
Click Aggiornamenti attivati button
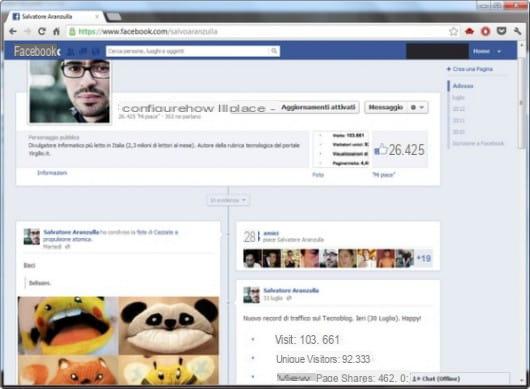[318, 107]
